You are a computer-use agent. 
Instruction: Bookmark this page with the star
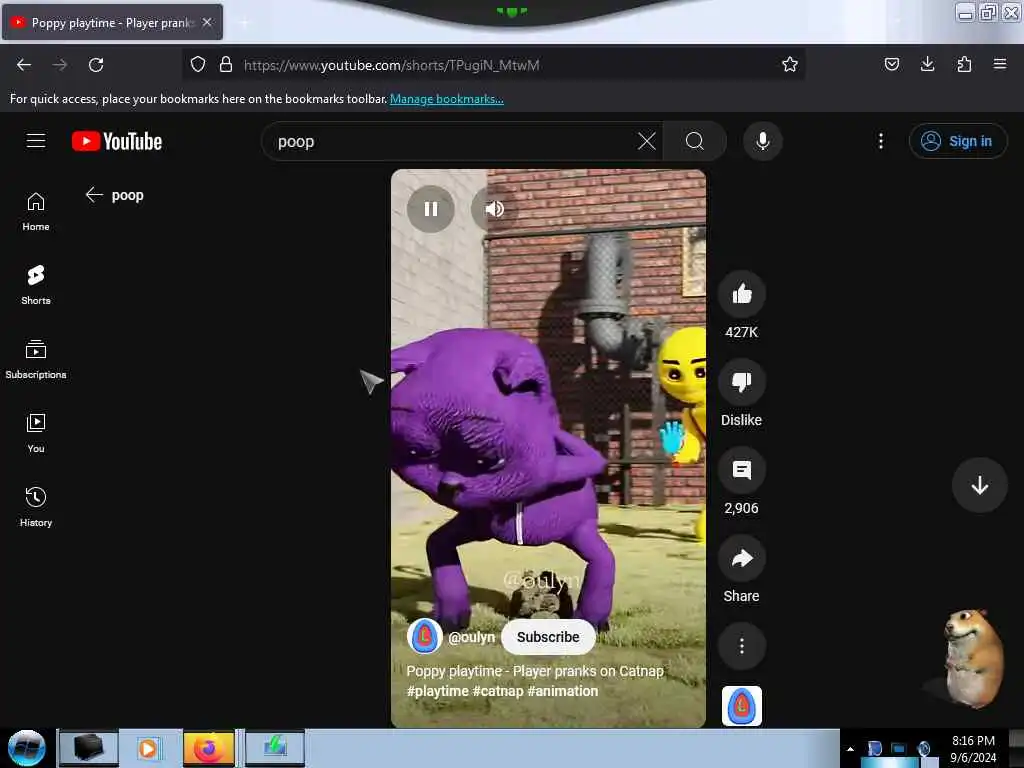[790, 65]
